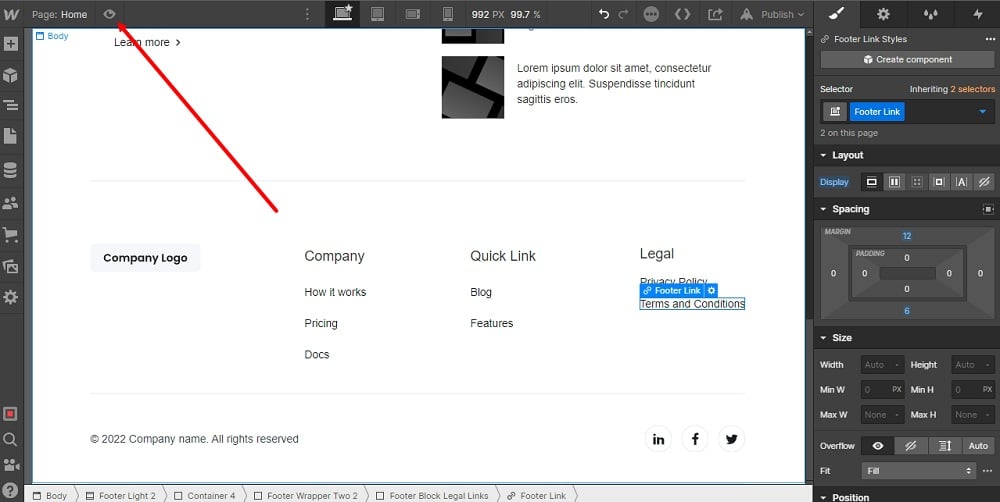The image size is (1000, 502).
Task: Open the CMS Collections panel
Action: pos(11,170)
